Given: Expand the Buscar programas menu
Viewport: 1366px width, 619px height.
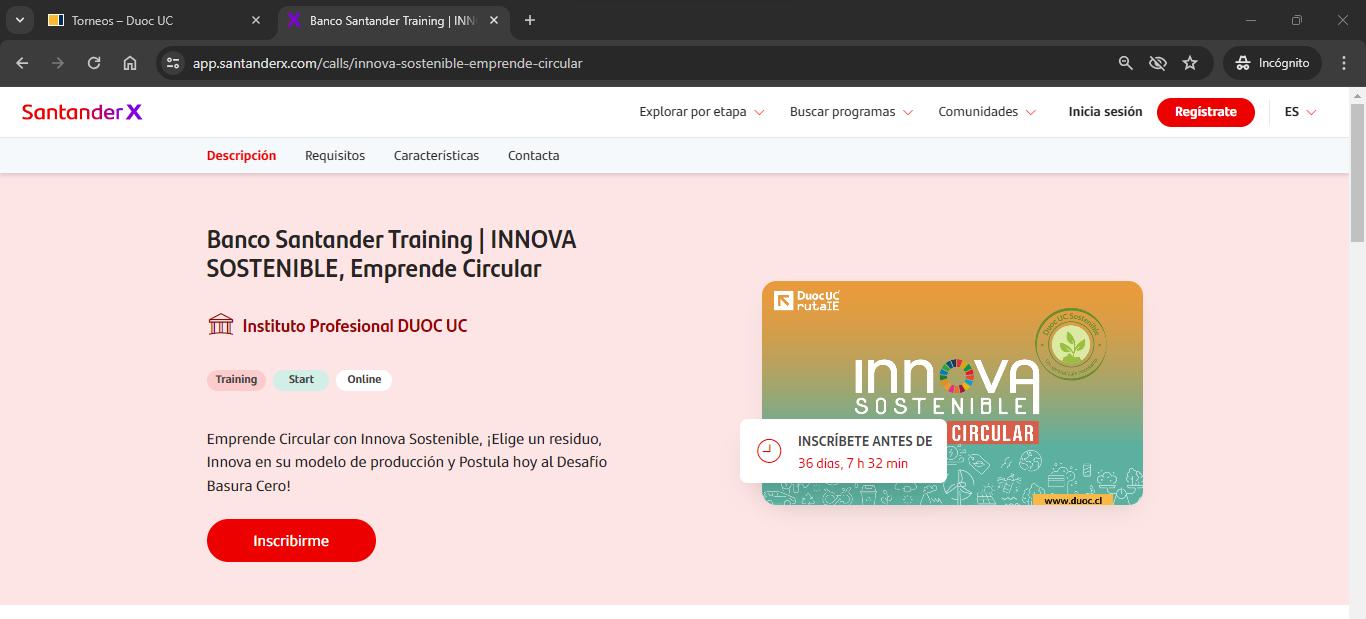Looking at the screenshot, I should (851, 112).
